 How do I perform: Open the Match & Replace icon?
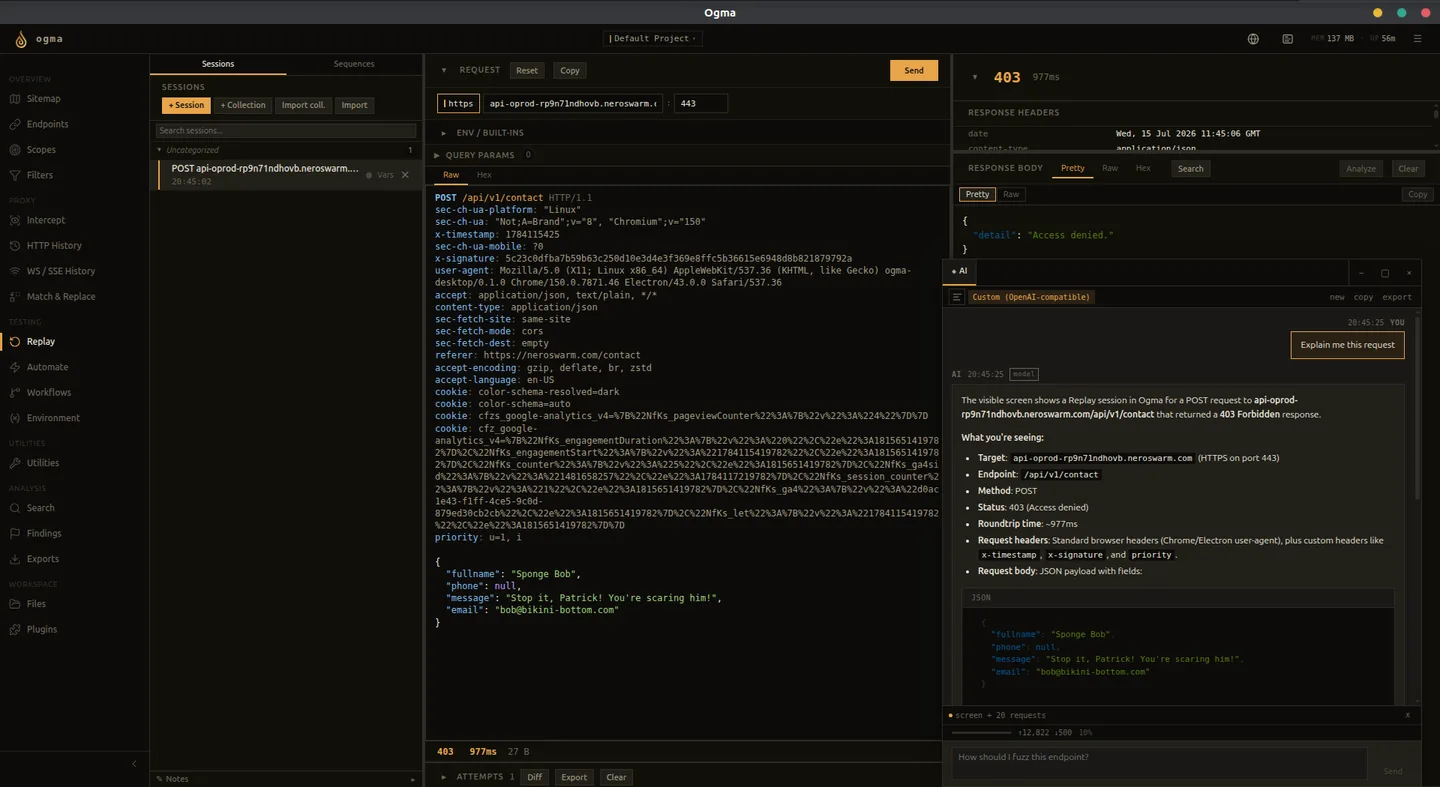15,297
